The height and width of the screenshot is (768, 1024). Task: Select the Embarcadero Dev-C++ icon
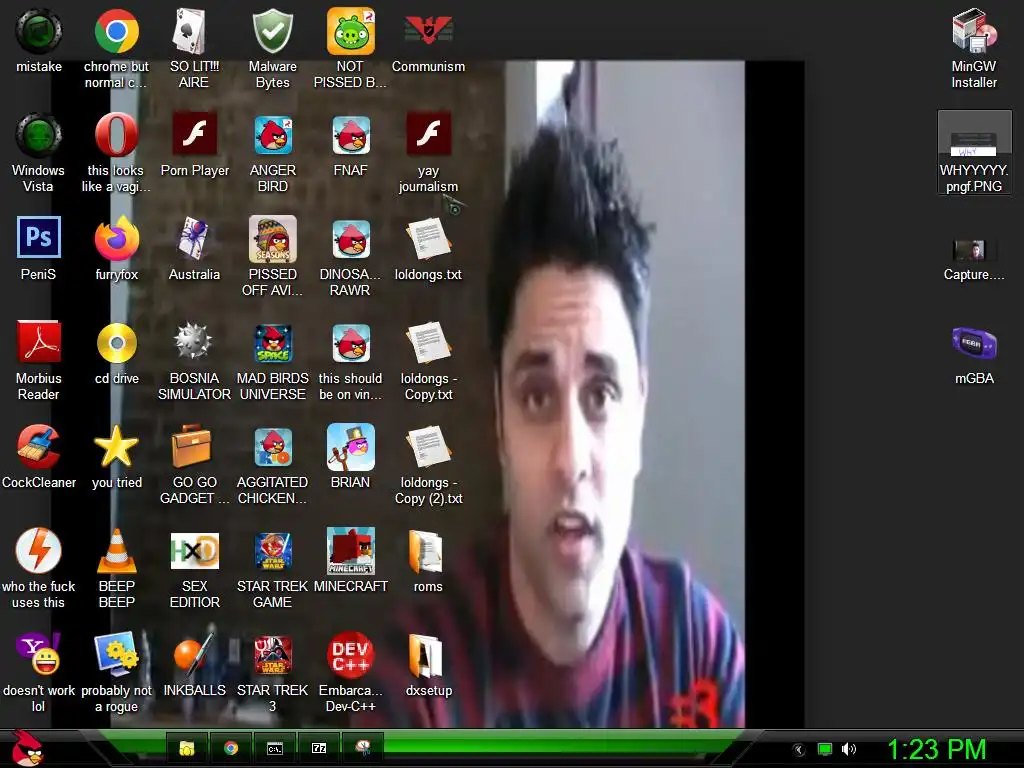351,655
